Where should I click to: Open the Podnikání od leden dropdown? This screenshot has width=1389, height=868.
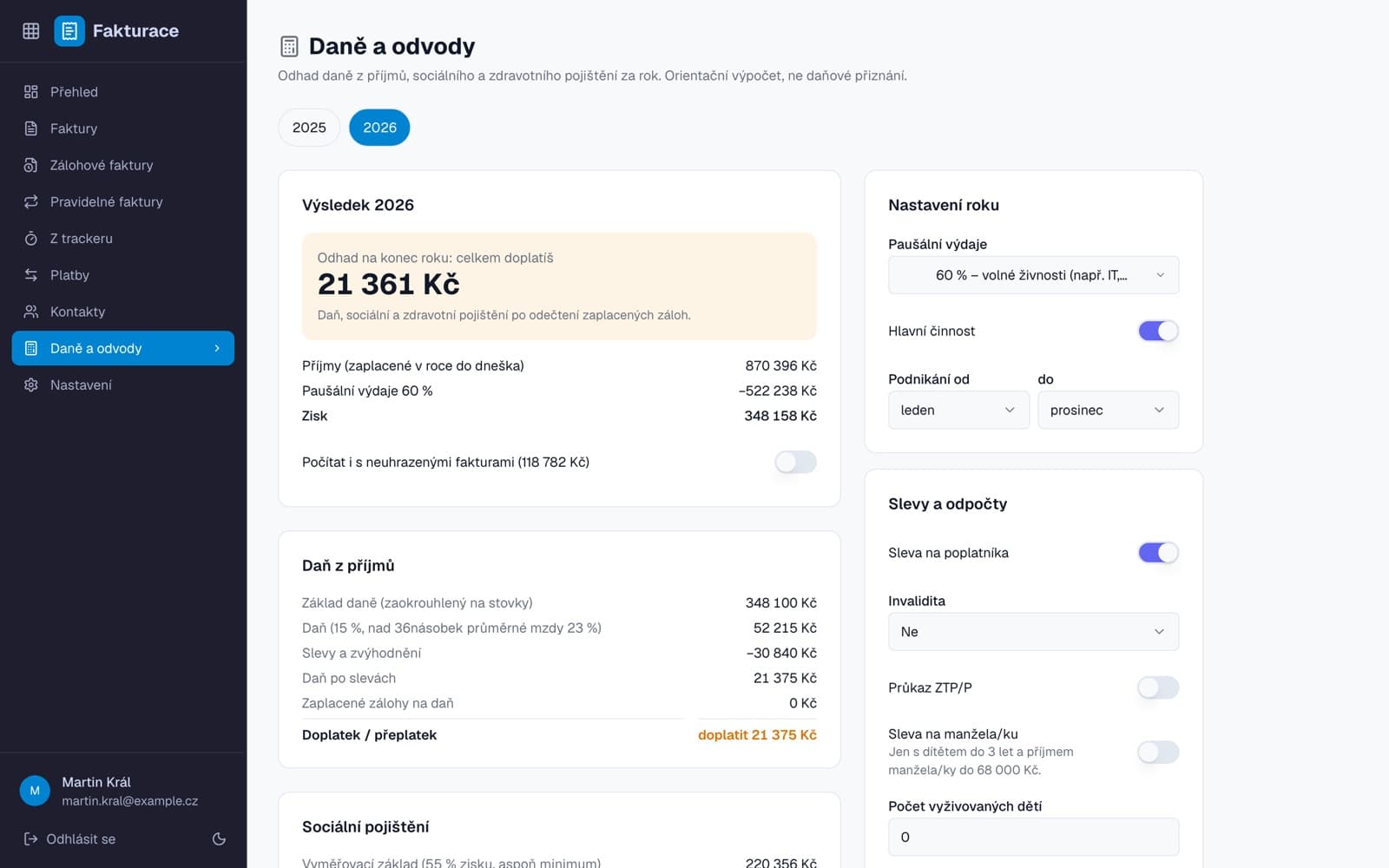point(958,410)
